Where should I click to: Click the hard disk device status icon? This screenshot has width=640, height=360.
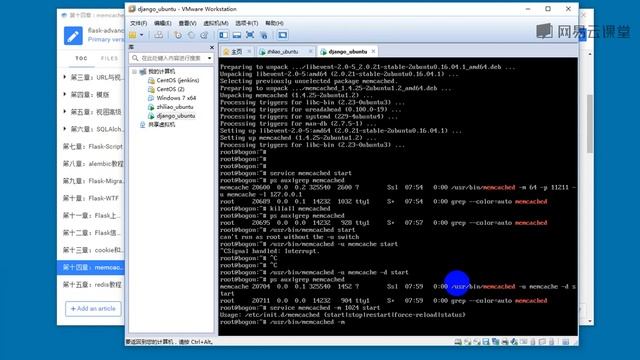point(458,342)
